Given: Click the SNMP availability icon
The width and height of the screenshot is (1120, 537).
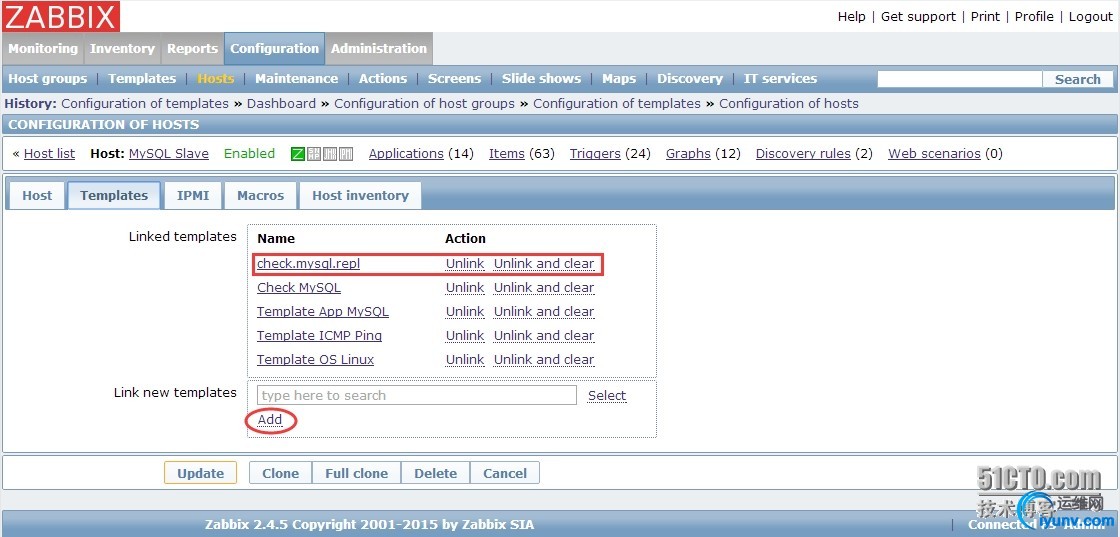Looking at the screenshot, I should pyautogui.click(x=314, y=154).
